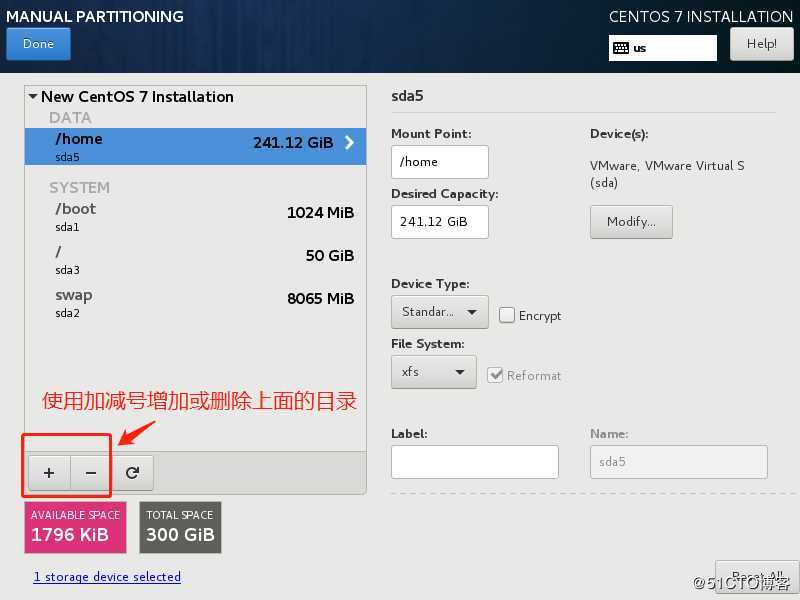800x600 pixels.
Task: Click the AVAILABLE SPACE 1796 KiB box
Action: point(76,527)
